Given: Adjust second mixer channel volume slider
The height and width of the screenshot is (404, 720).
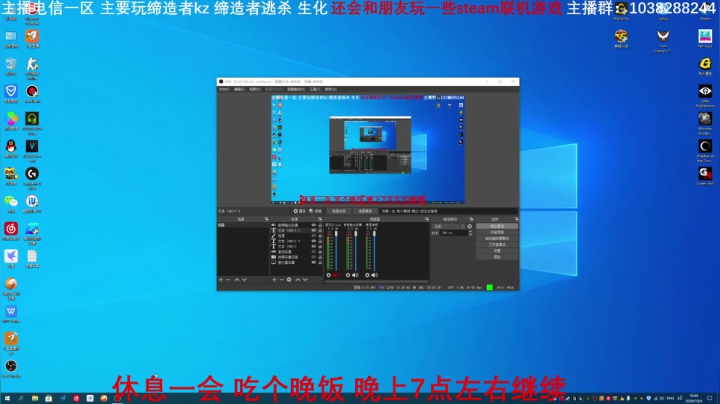Looking at the screenshot, I should (355, 251).
